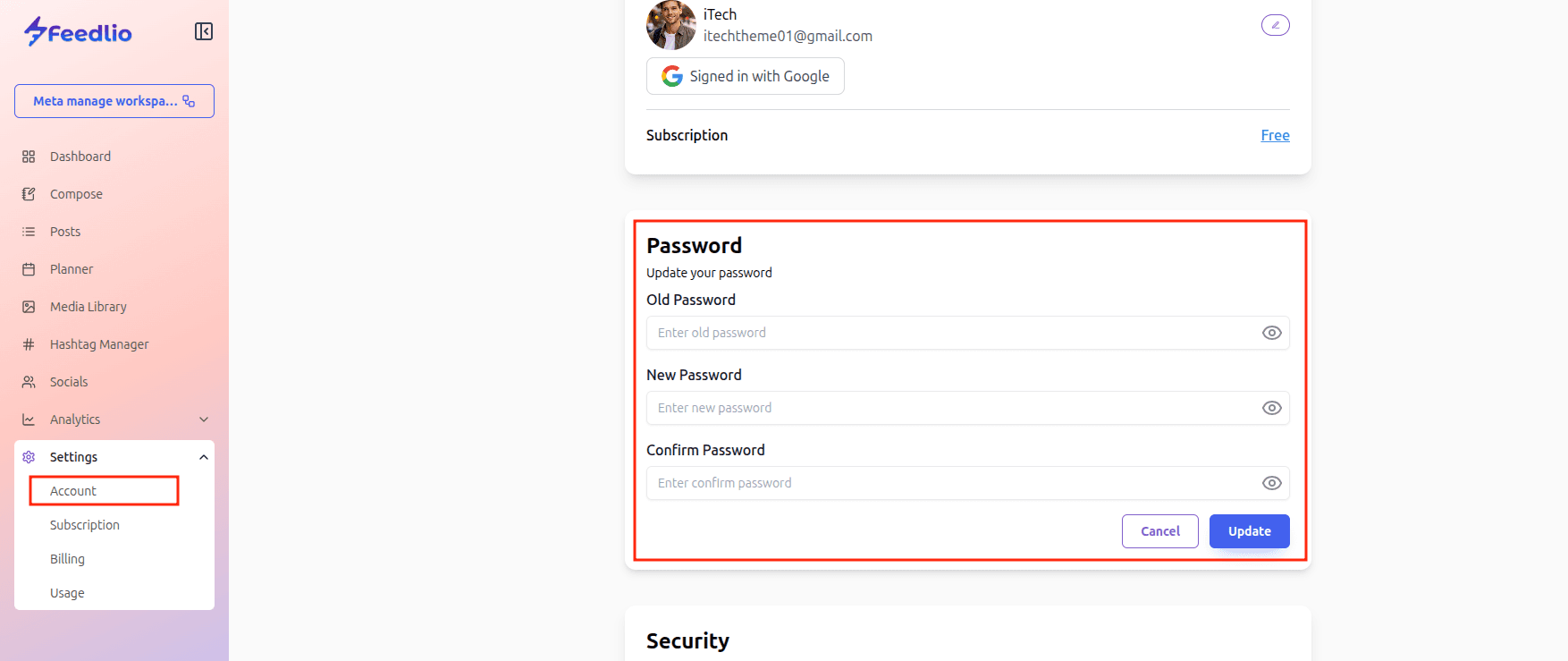Screen dimensions: 1568x661
Task: Go to the Billing settings page
Action: point(67,559)
